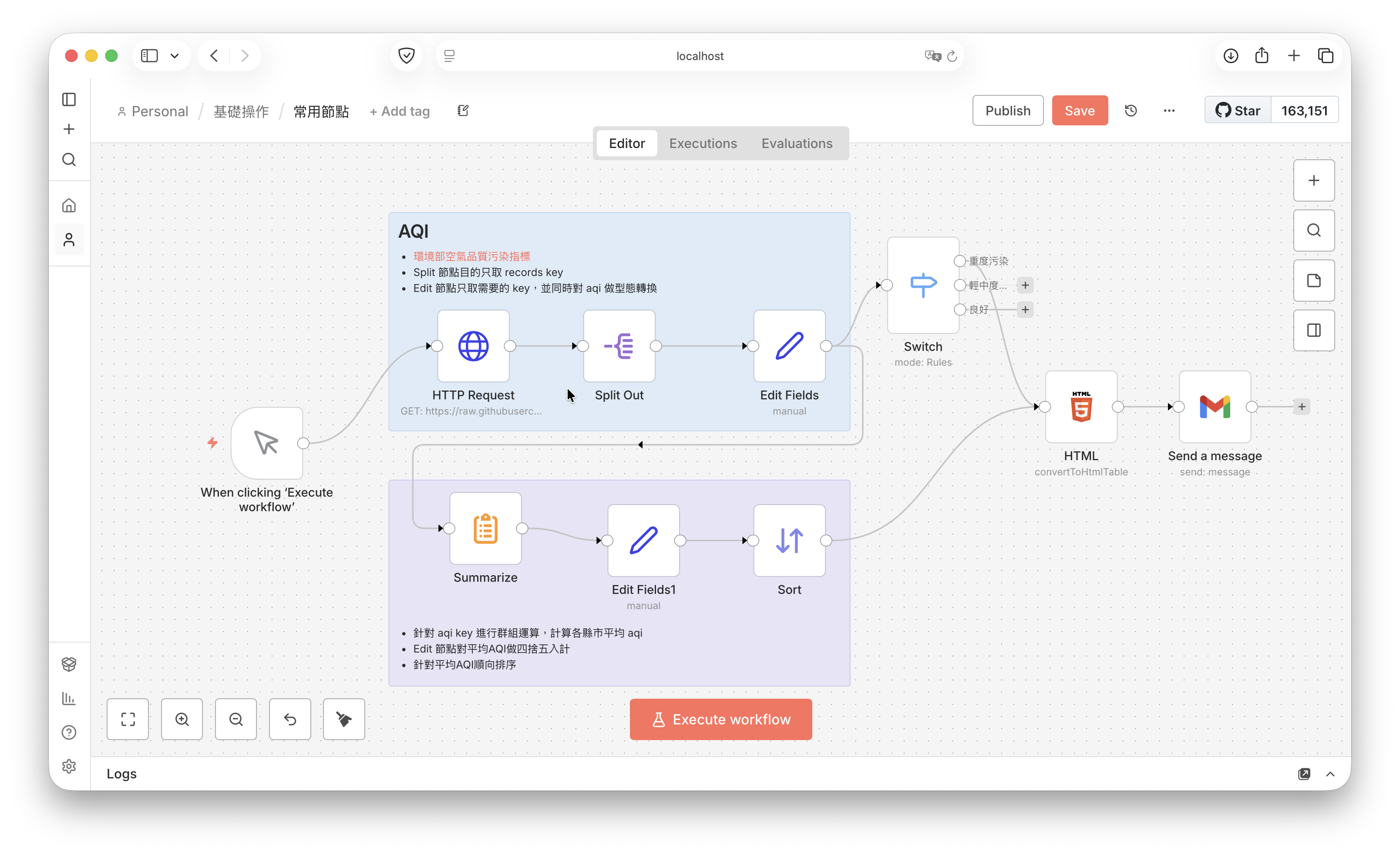Toggle the right side panel button
The image size is (1400, 855).
point(1313,330)
